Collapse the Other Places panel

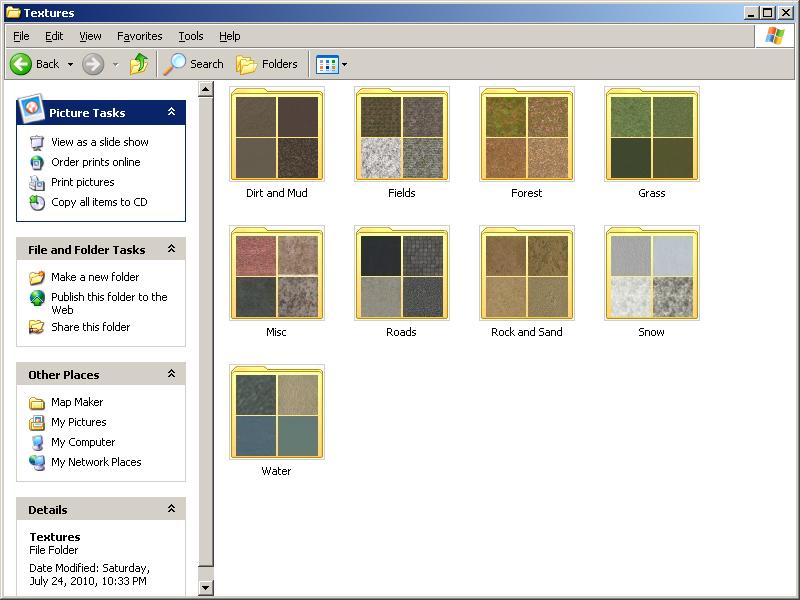(171, 374)
